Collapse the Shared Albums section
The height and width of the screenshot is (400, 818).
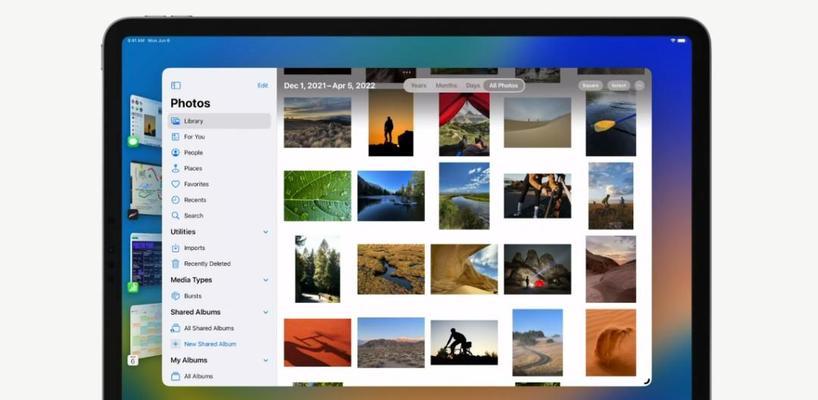click(x=266, y=312)
